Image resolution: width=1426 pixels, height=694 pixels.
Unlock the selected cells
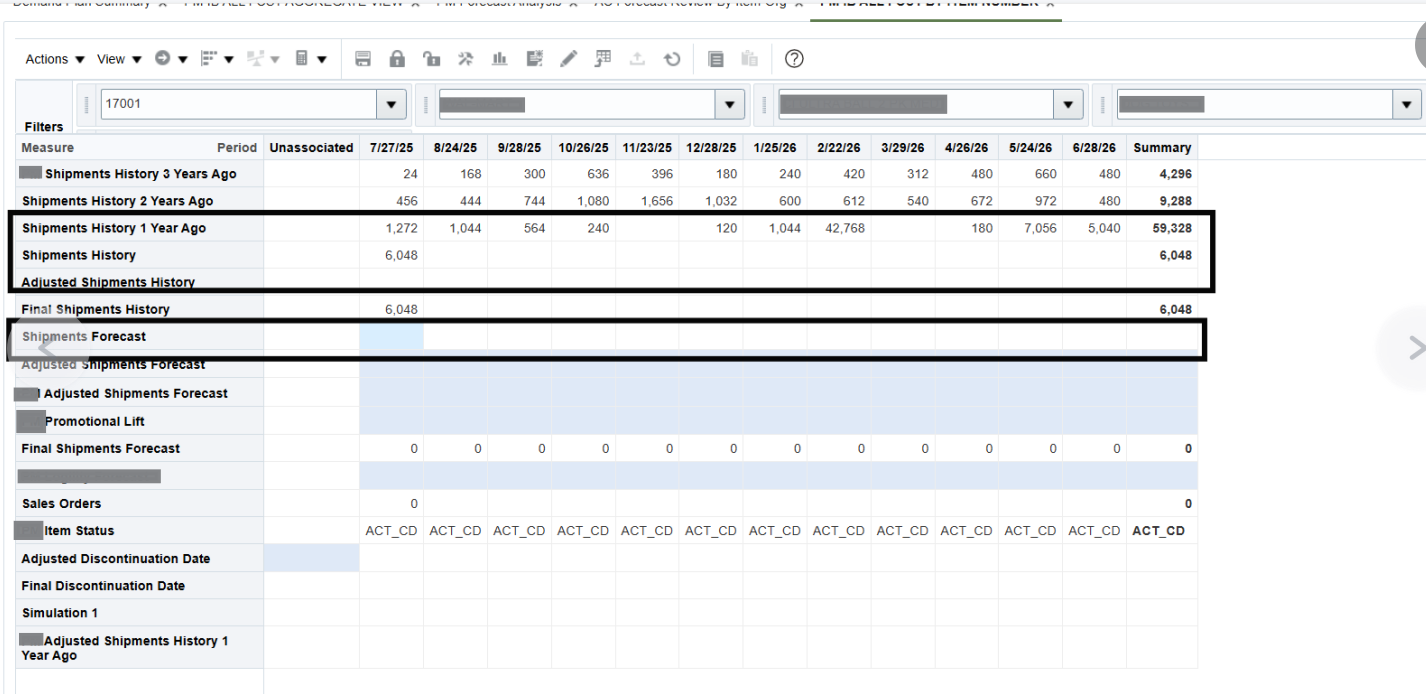tap(431, 58)
